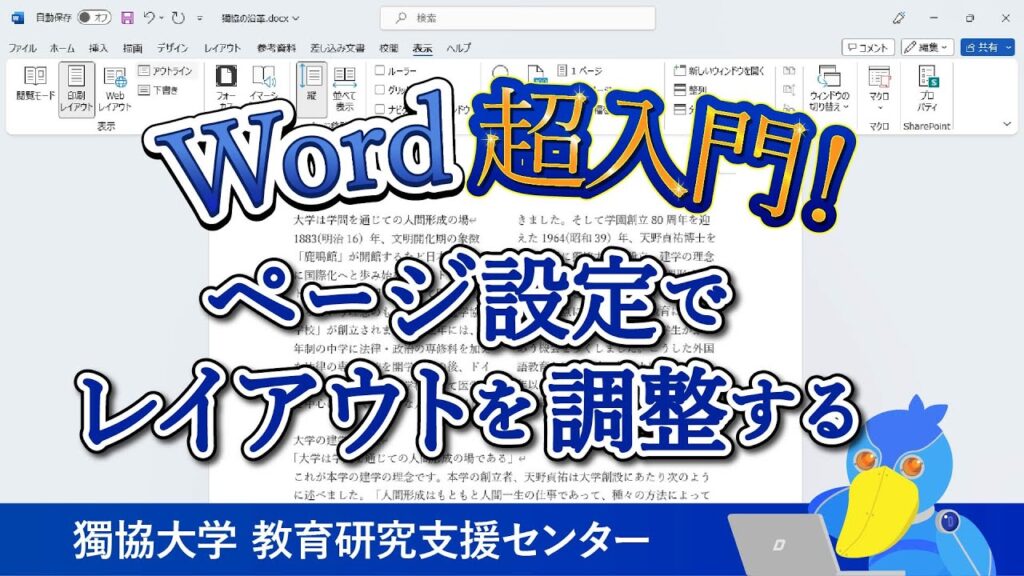Click 新しいウィンドウを開く button
This screenshot has width=1024, height=576.
click(719, 71)
